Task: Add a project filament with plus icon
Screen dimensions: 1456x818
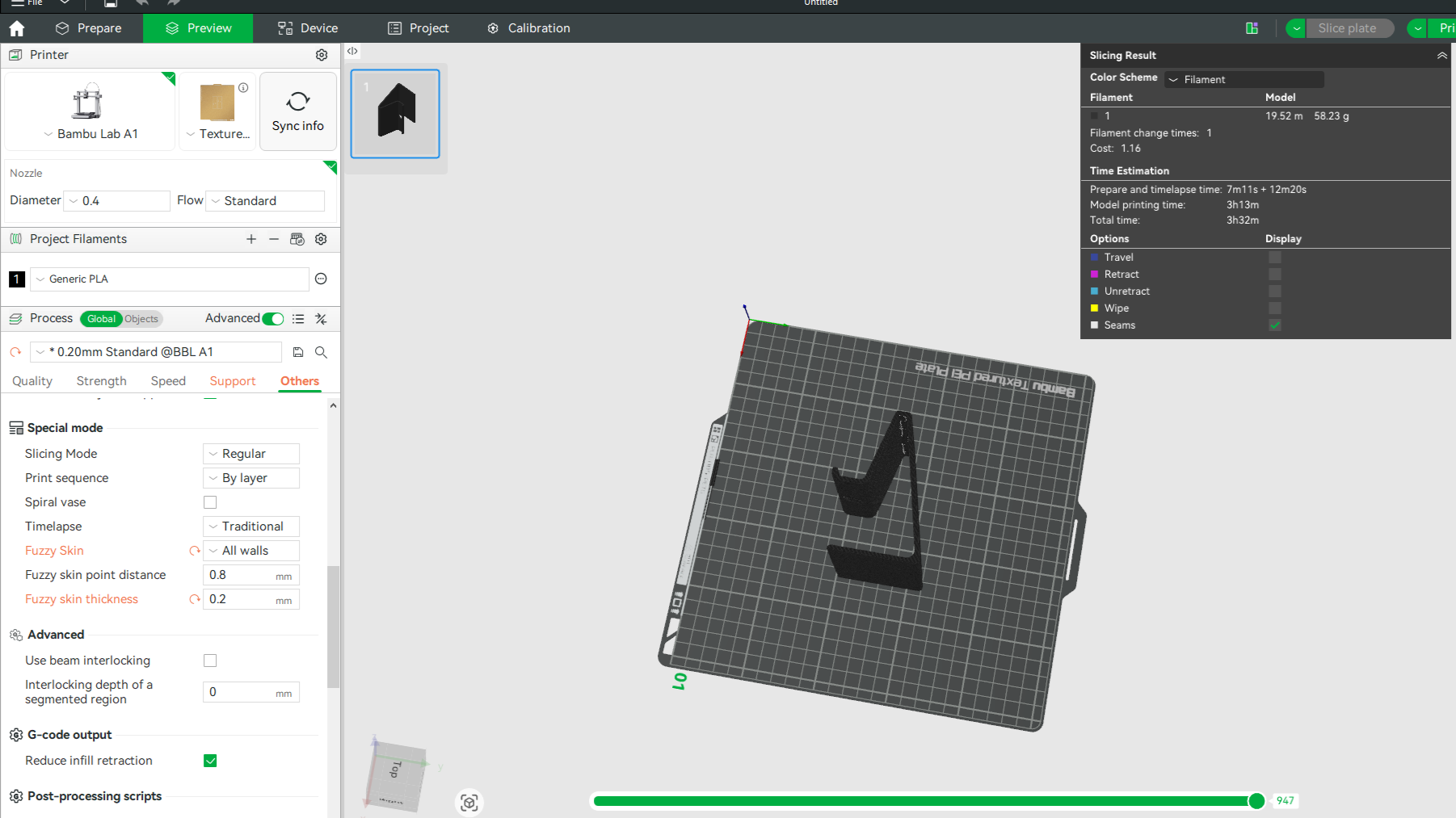Action: coord(251,239)
